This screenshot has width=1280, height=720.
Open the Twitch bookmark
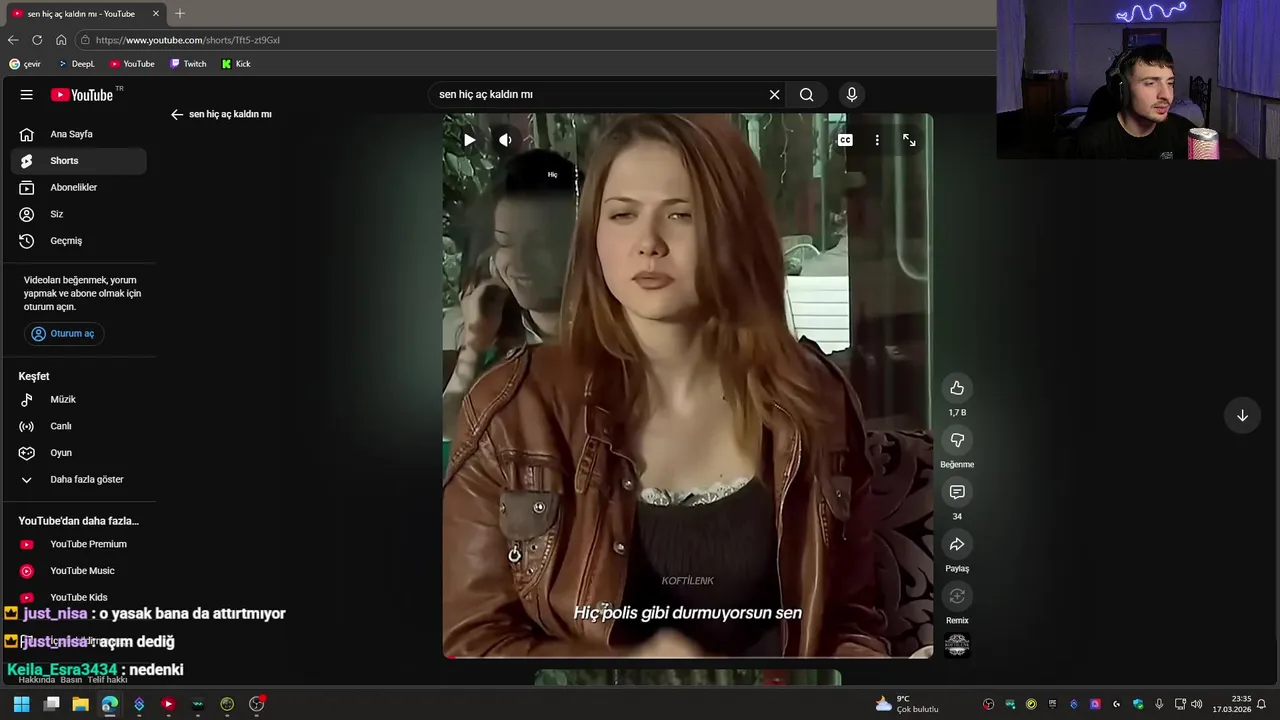pyautogui.click(x=188, y=64)
